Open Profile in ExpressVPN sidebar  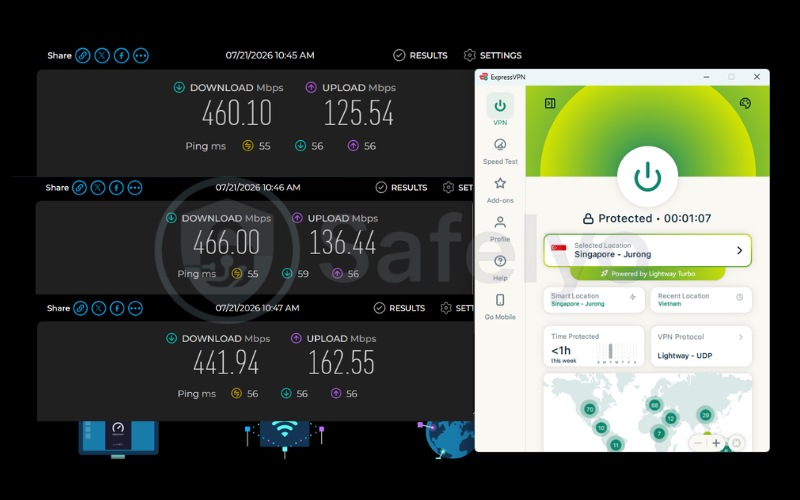[500, 229]
